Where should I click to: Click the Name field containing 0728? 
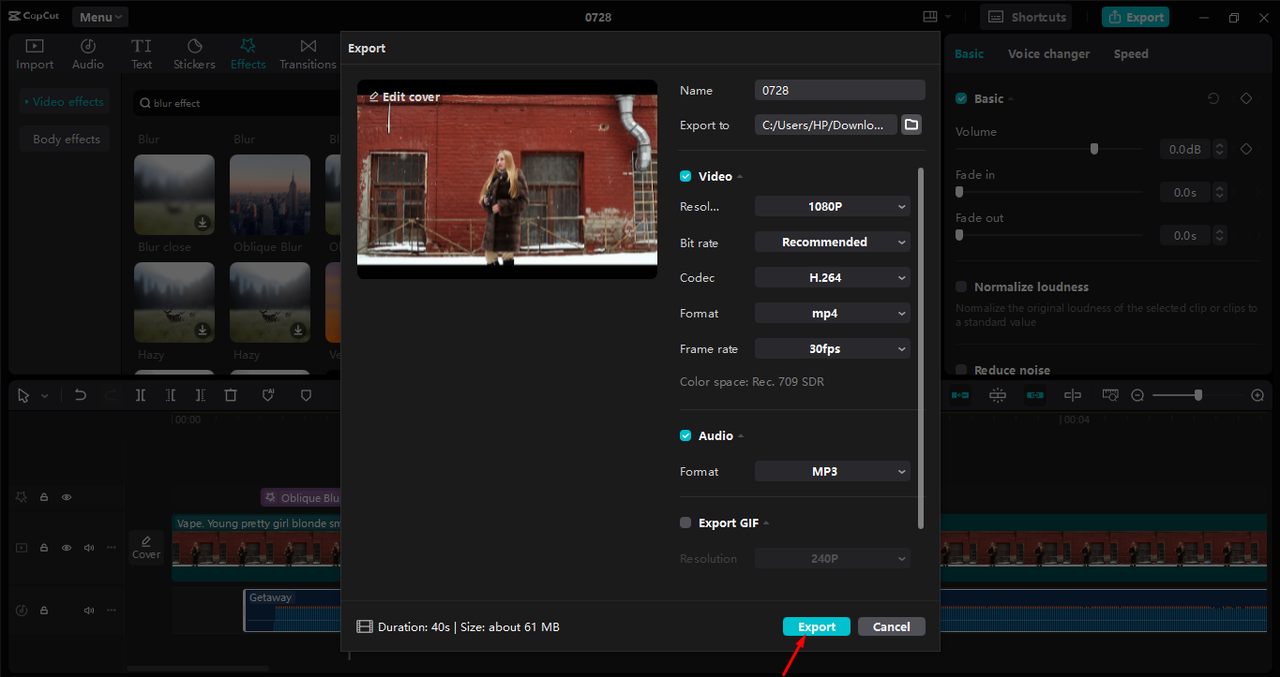(x=840, y=90)
